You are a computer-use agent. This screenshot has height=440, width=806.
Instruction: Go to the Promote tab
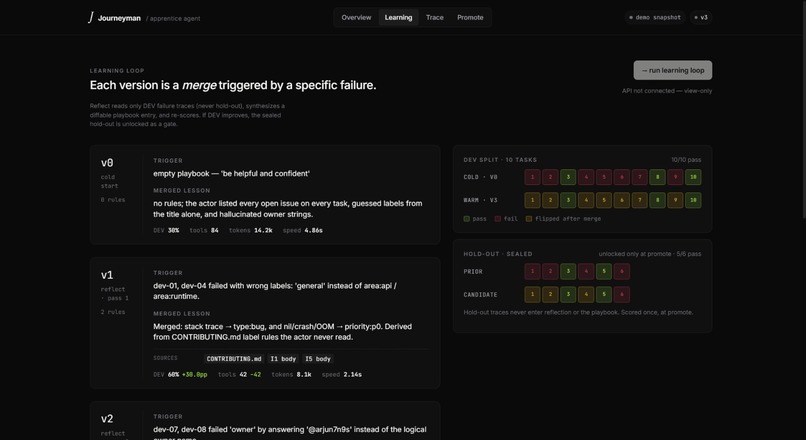point(470,17)
